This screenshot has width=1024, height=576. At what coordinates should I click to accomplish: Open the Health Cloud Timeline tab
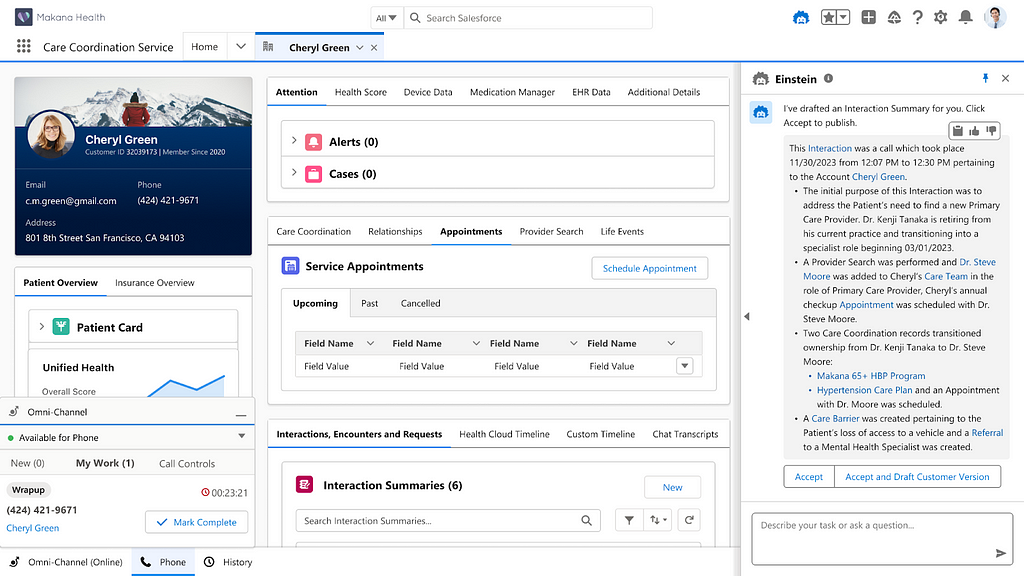point(504,434)
